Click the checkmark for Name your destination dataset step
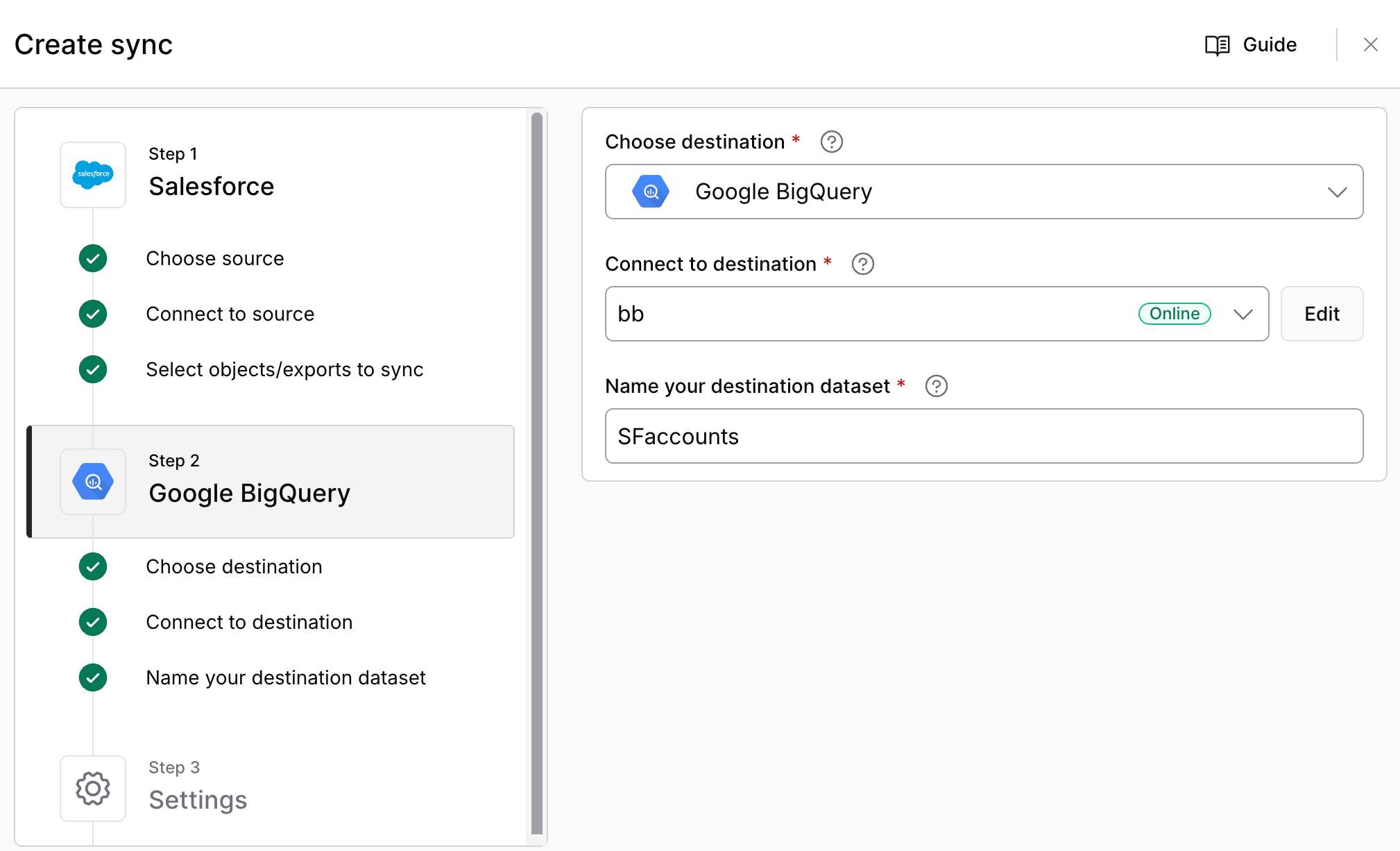1400x851 pixels. tap(93, 677)
